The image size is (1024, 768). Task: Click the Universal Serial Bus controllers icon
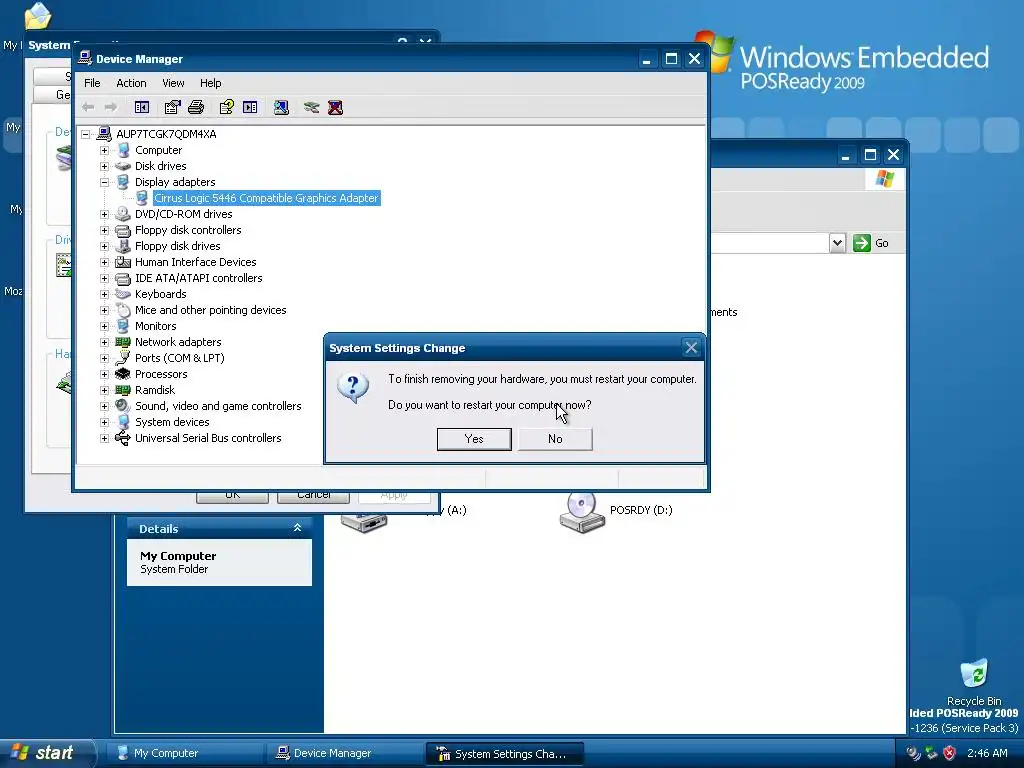point(123,438)
